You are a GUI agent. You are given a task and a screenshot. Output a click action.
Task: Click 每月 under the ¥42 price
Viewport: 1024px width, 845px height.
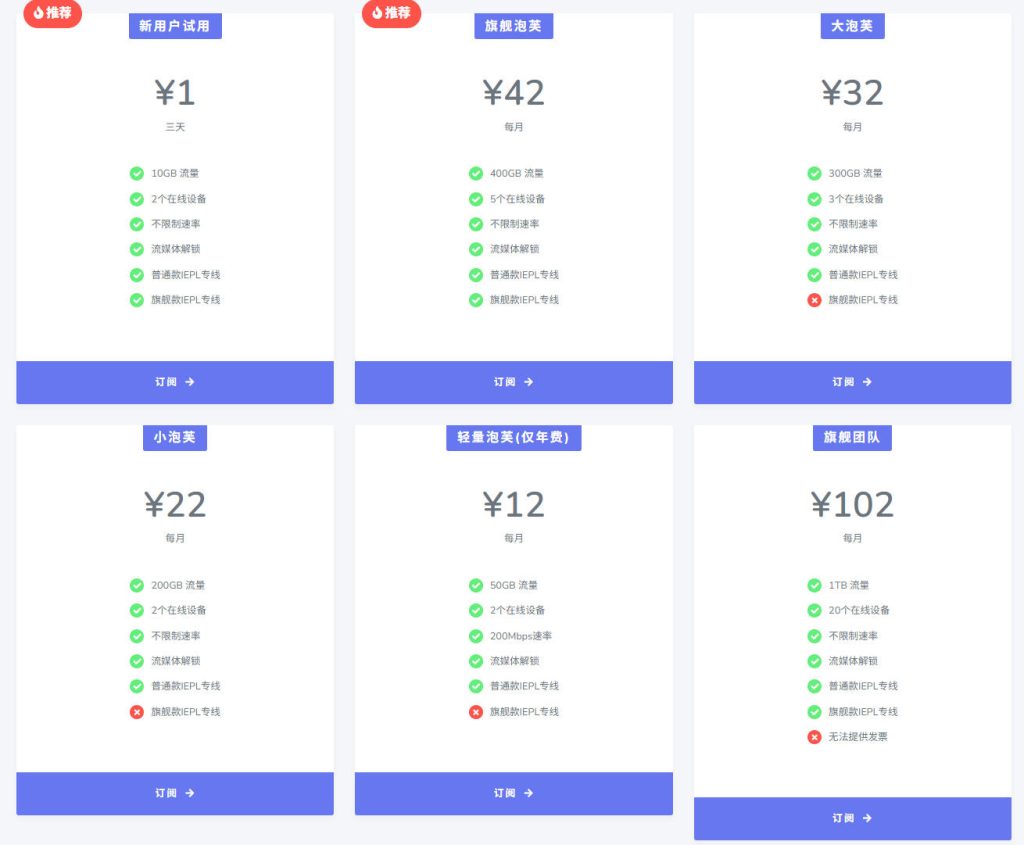513,127
